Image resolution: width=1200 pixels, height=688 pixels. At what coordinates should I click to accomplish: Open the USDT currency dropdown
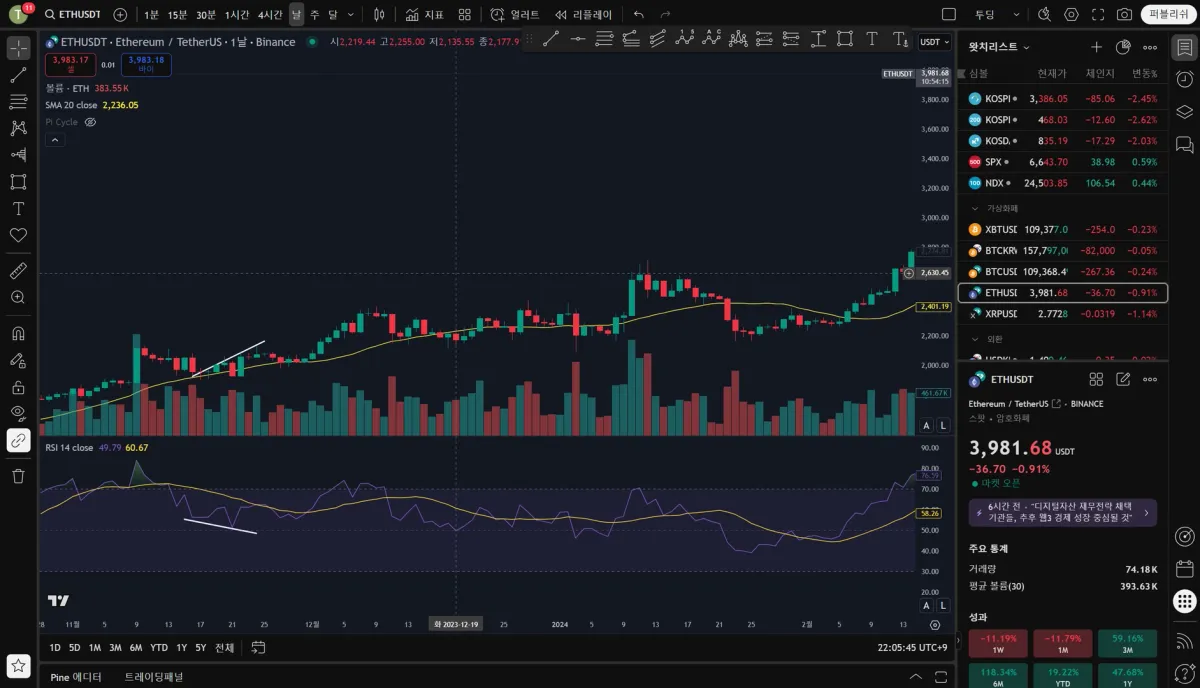click(x=934, y=42)
